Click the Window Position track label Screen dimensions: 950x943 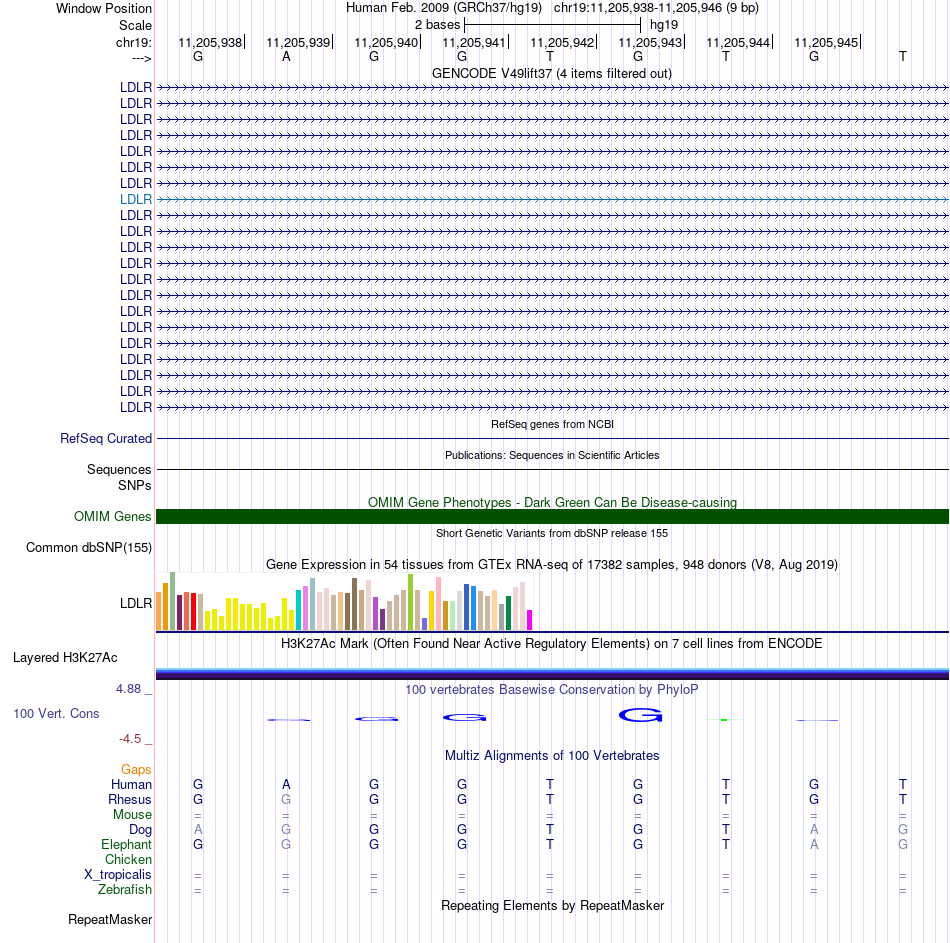(x=104, y=8)
